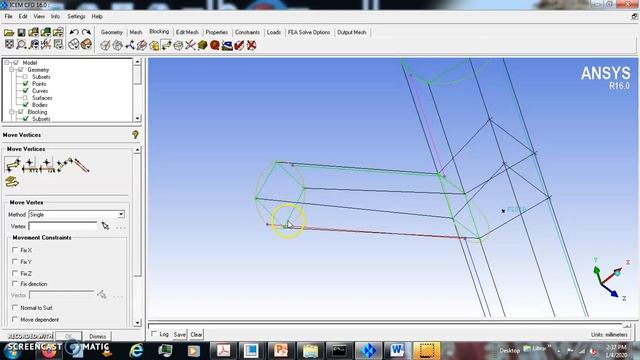Click the Move Vertices help lightbulb icon

coord(135,135)
